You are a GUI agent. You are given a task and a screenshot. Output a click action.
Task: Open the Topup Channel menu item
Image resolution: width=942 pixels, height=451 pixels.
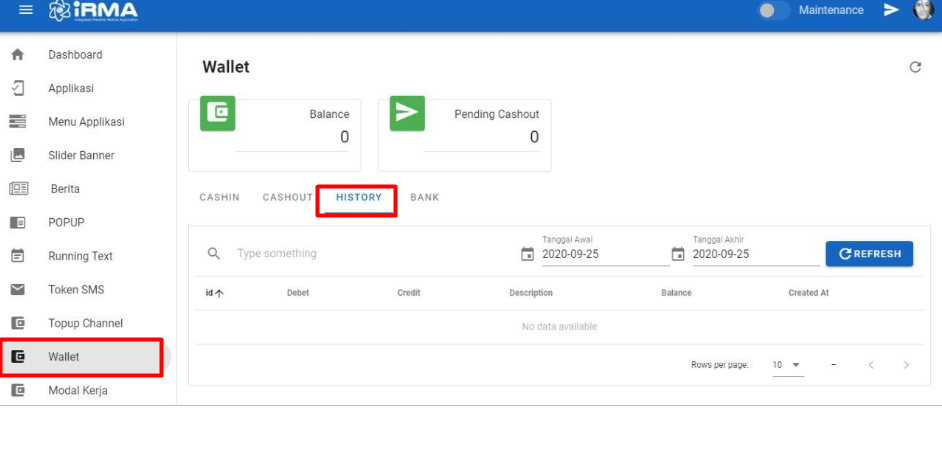(85, 323)
